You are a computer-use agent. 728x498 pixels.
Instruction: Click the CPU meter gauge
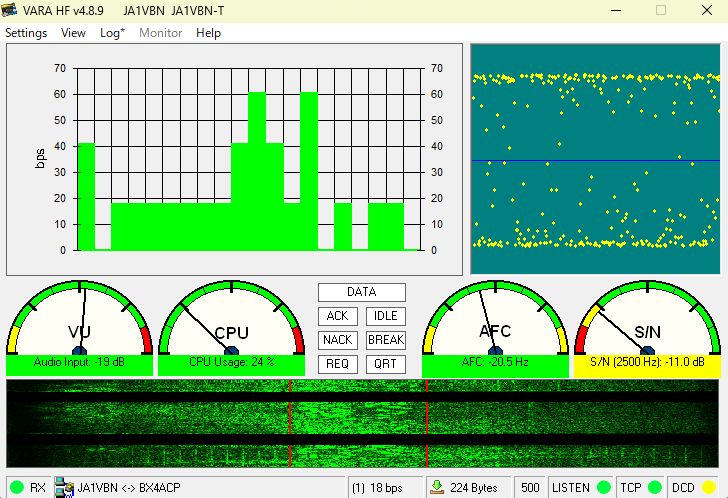231,318
